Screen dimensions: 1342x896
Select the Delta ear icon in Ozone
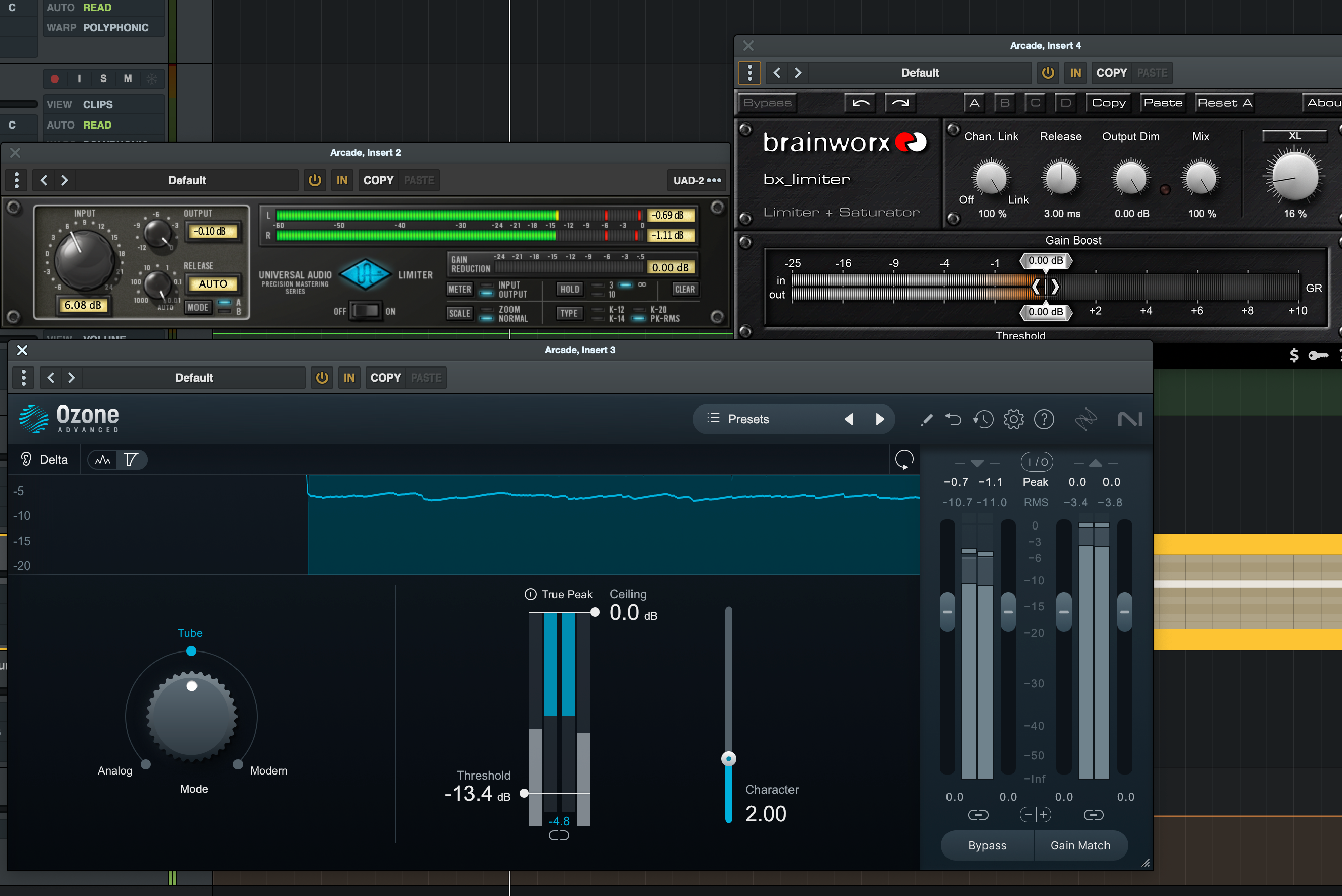(25, 459)
